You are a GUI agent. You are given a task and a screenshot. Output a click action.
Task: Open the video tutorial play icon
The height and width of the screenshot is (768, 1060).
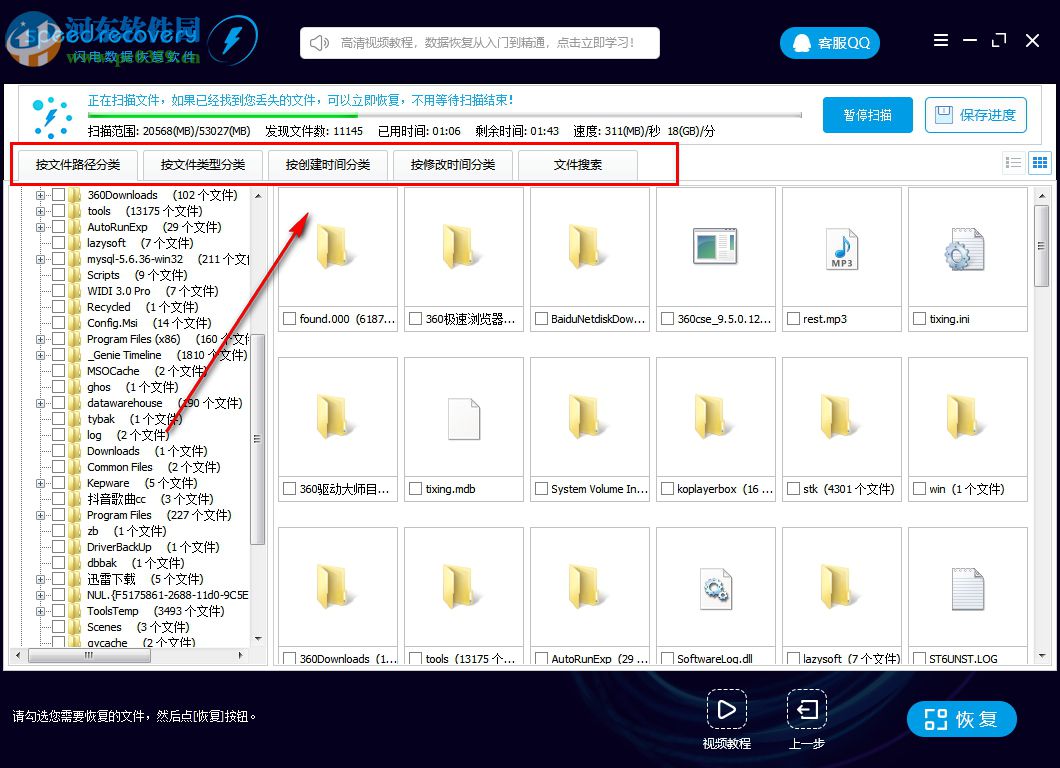tap(727, 709)
